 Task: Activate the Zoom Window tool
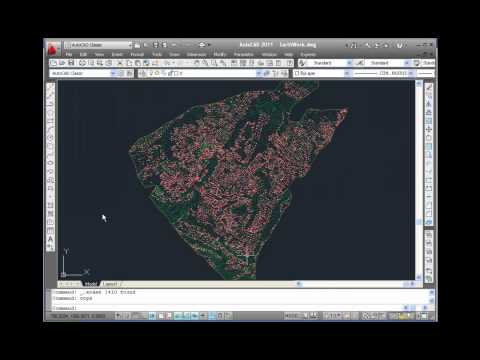click(x=214, y=63)
